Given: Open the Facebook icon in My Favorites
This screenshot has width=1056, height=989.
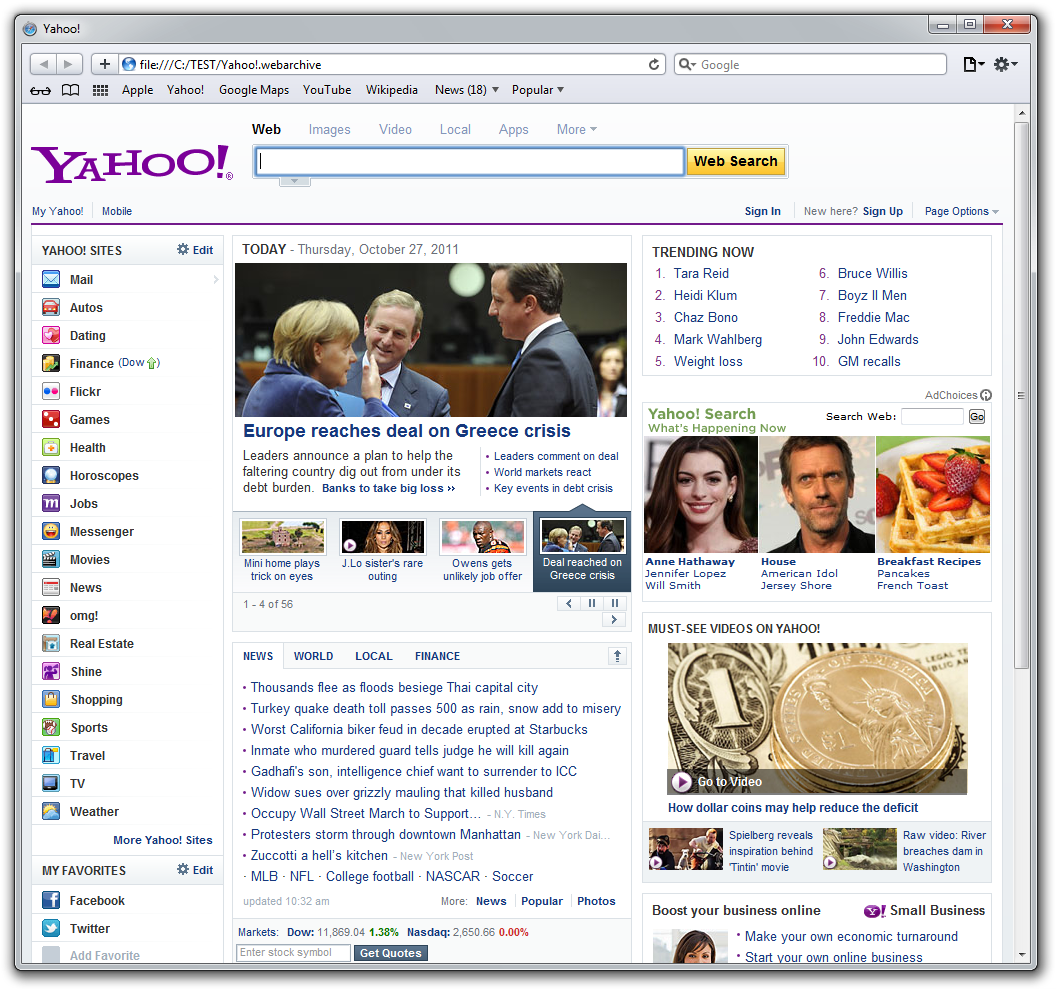Looking at the screenshot, I should (51, 900).
